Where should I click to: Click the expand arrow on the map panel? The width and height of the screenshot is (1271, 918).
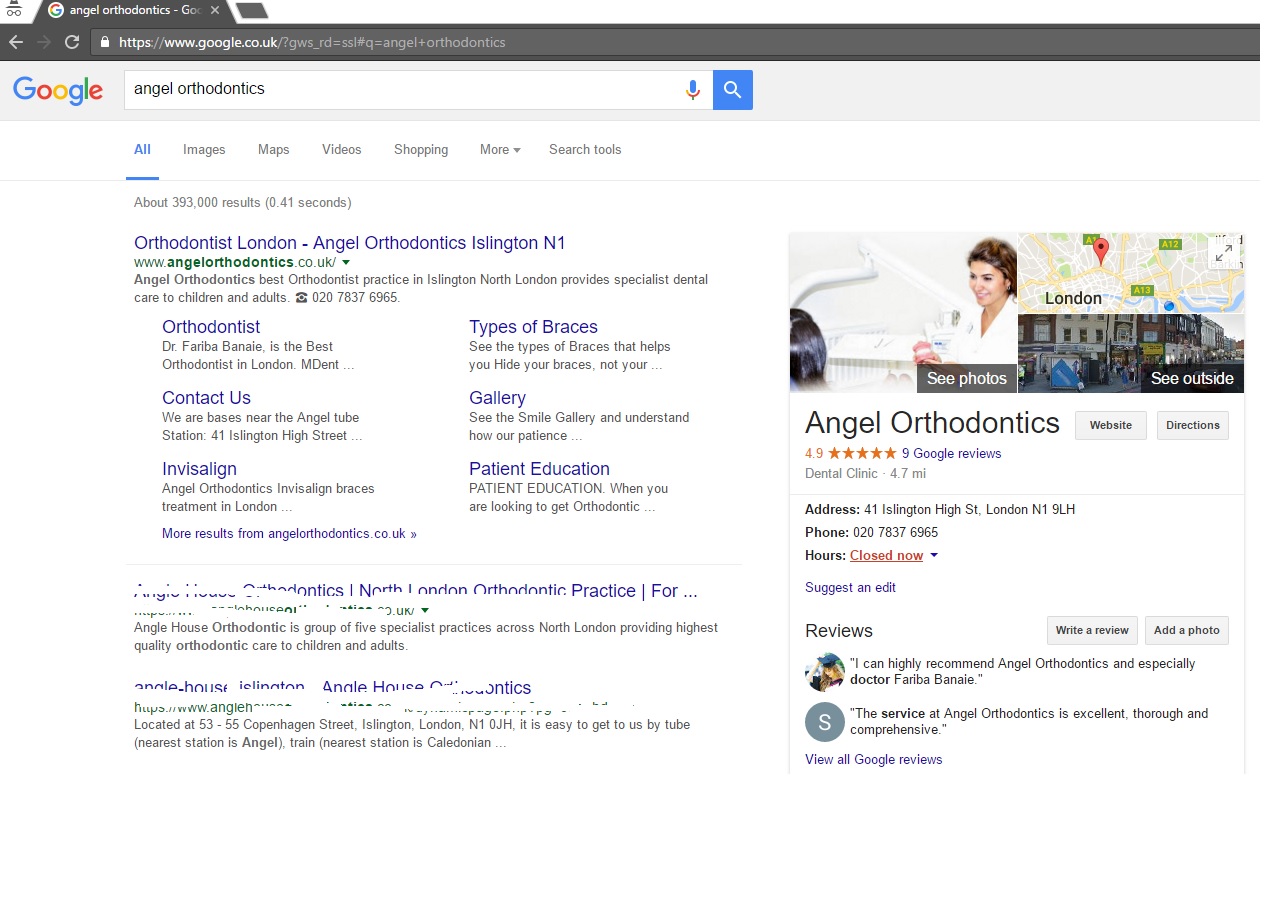1223,252
